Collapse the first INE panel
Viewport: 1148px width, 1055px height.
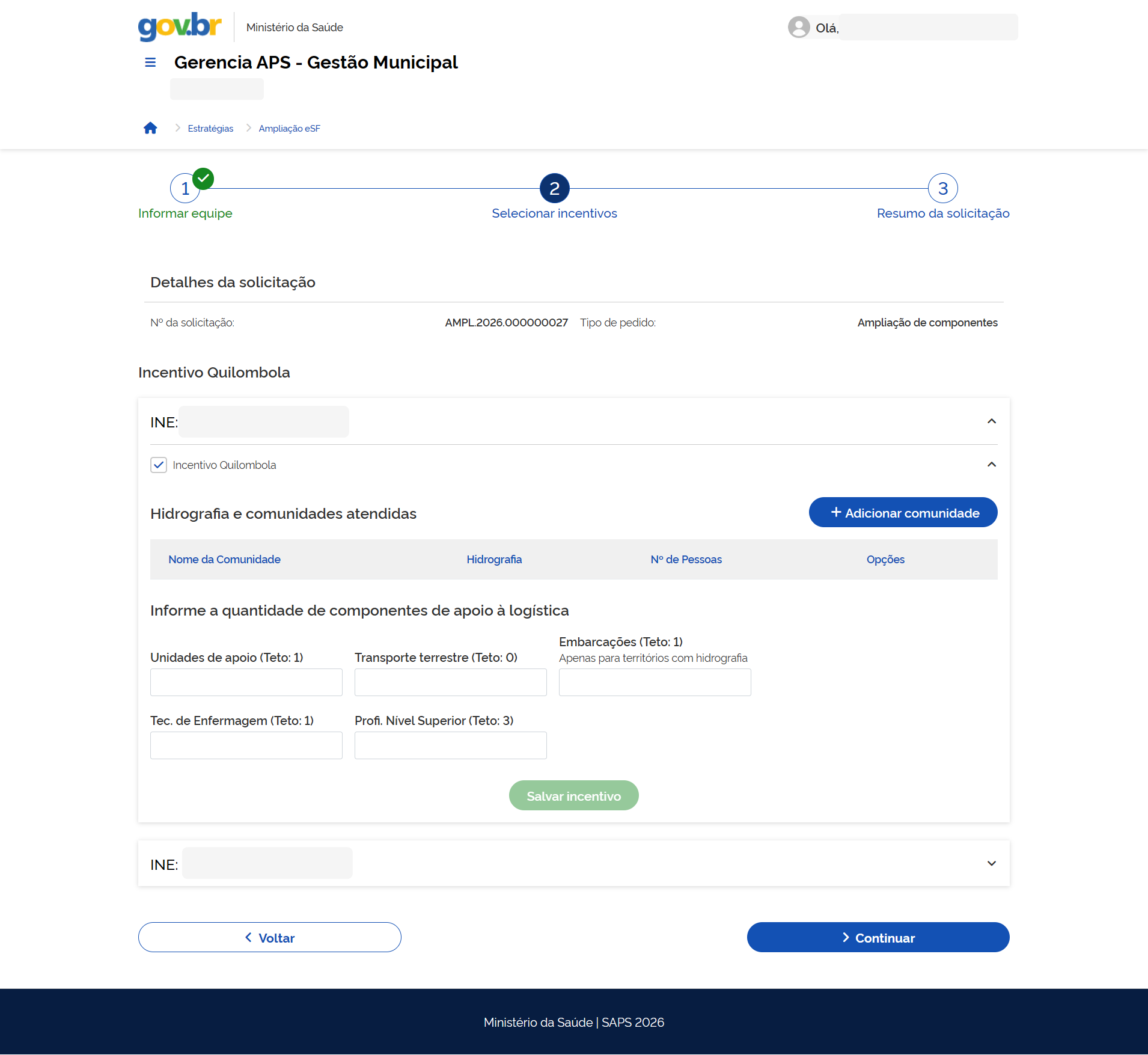click(992, 421)
